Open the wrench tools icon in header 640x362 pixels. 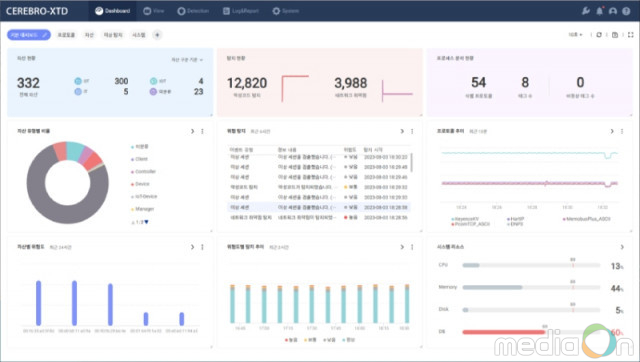click(586, 11)
